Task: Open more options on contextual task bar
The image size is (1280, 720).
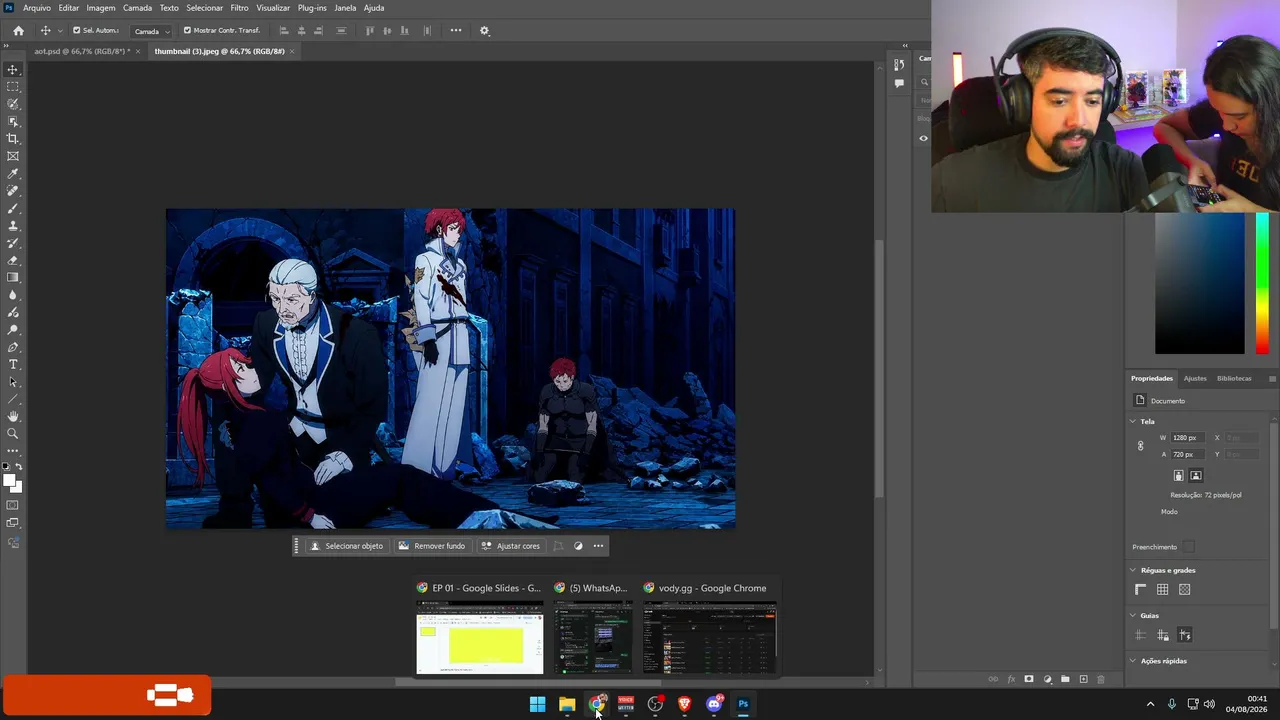Action: point(598,546)
